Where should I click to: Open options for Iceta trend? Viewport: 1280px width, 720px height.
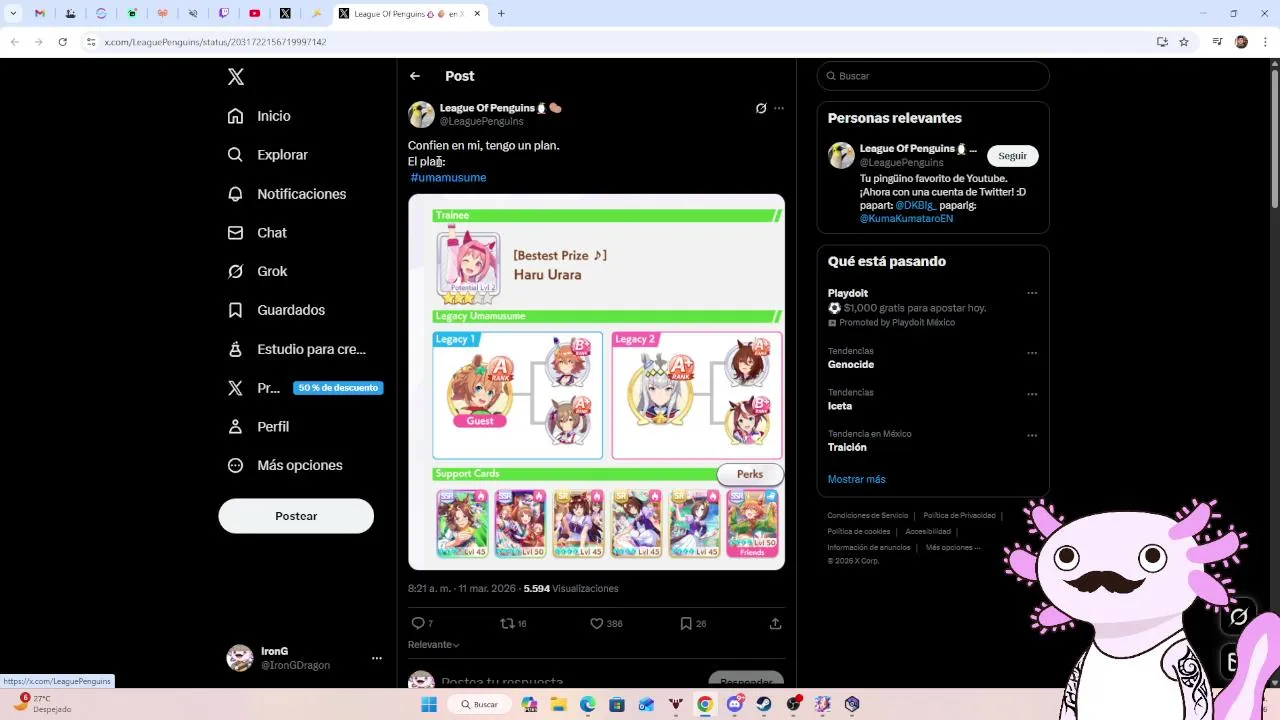click(x=1032, y=394)
